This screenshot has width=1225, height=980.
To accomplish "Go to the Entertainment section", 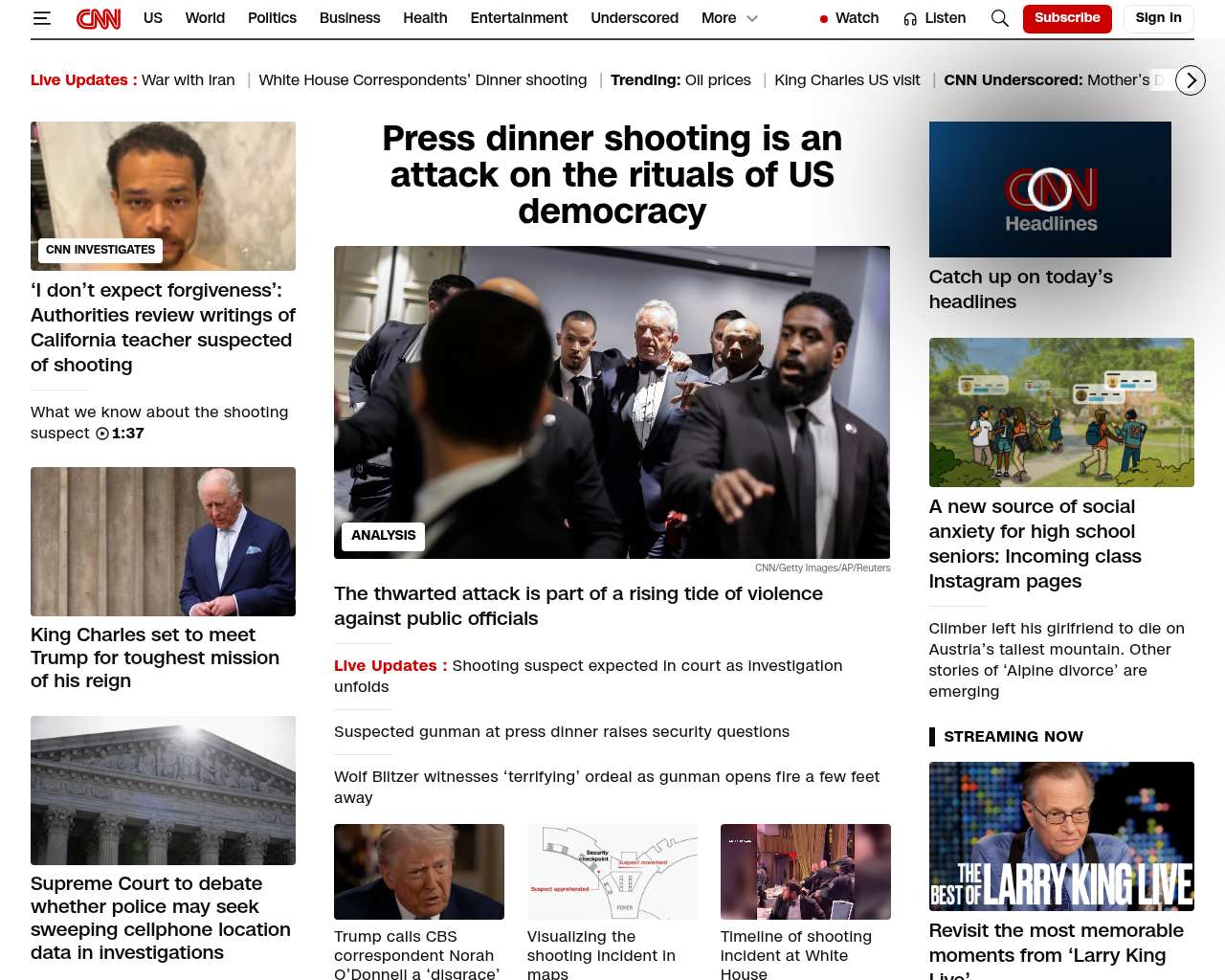I will [519, 18].
